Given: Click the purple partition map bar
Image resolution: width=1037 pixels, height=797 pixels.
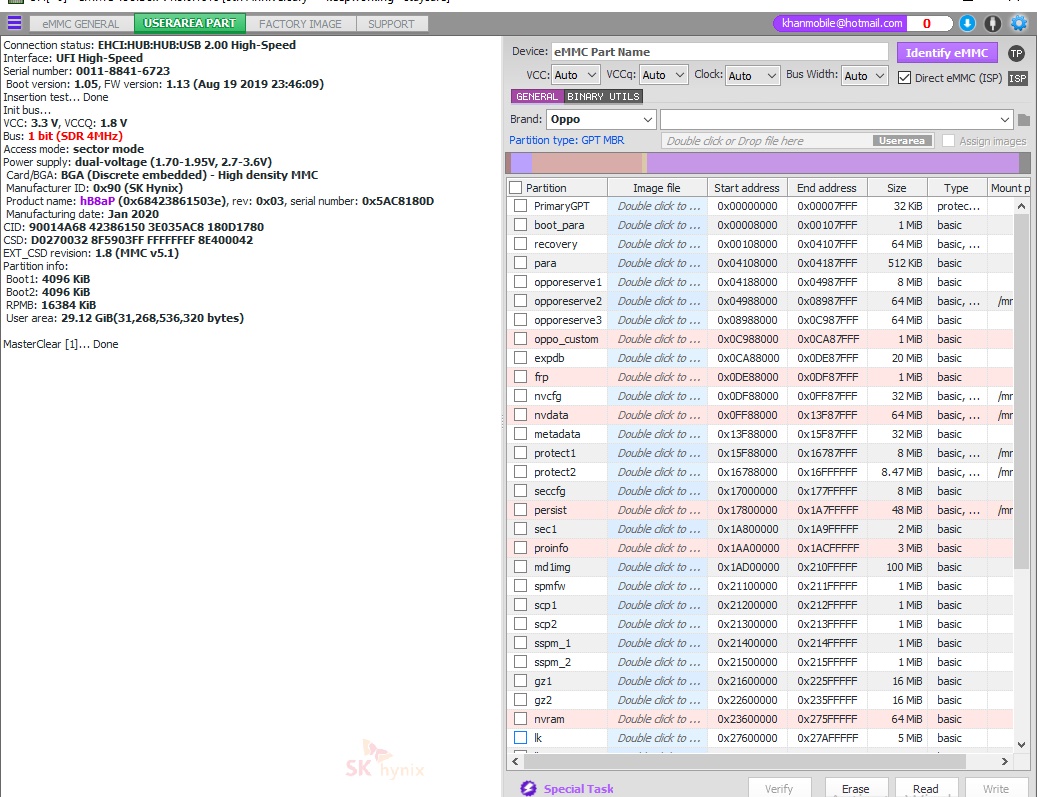Looking at the screenshot, I should click(x=832, y=163).
